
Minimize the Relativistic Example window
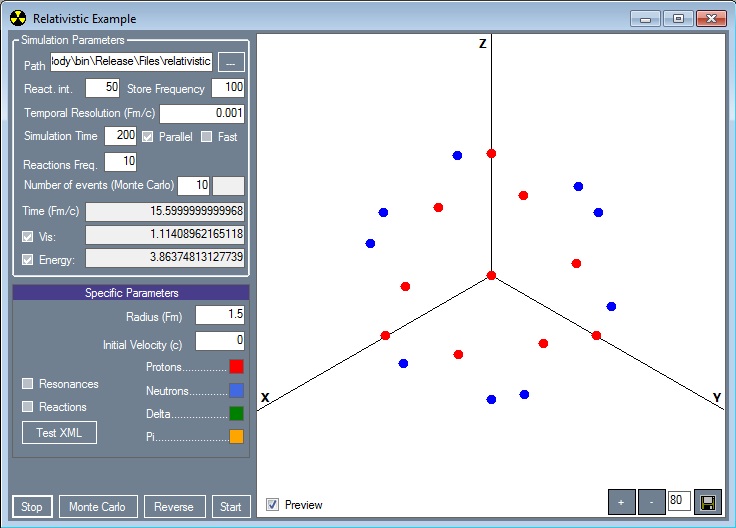coord(645,19)
